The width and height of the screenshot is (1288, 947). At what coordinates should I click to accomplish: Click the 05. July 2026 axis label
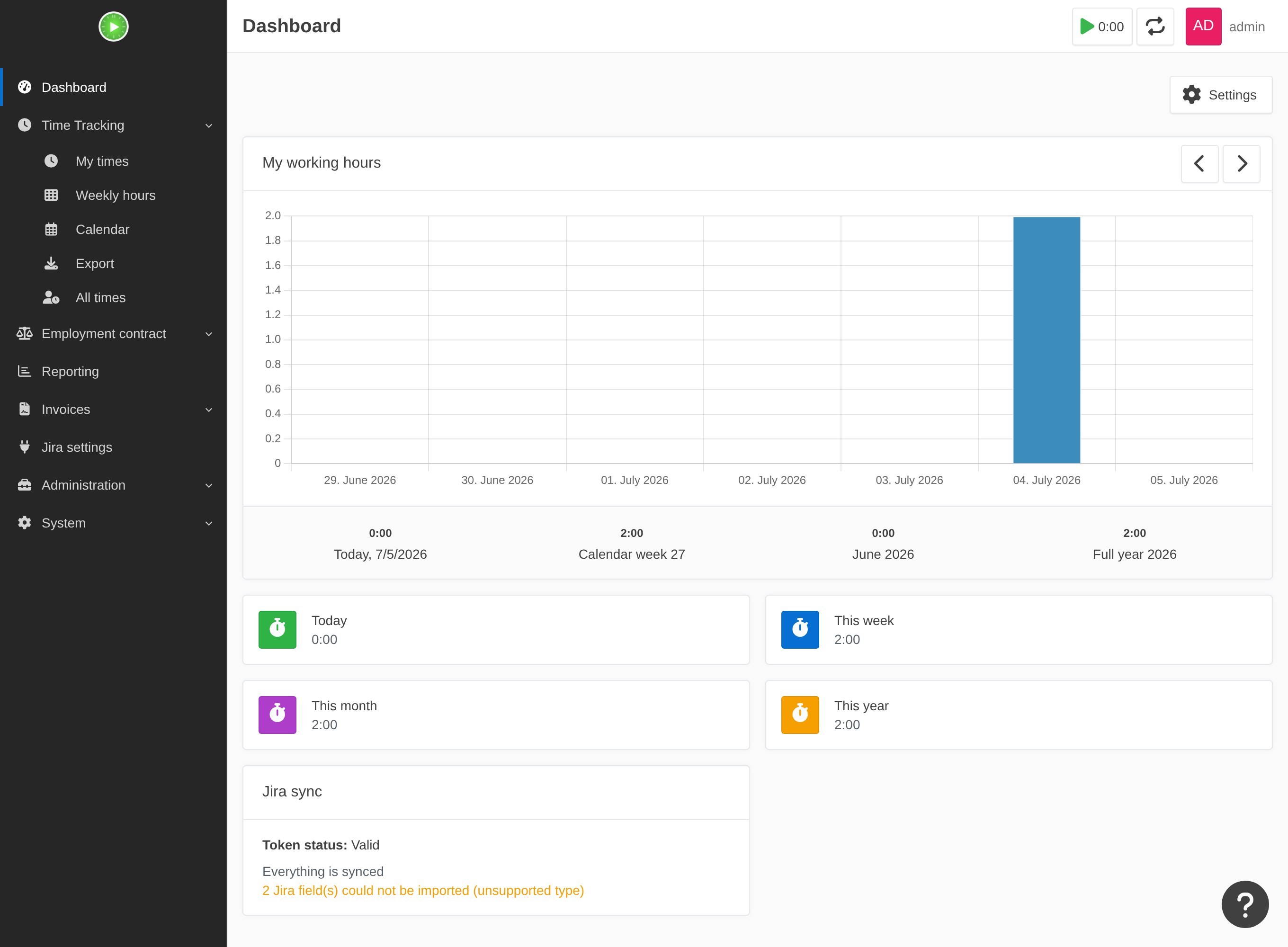click(x=1184, y=480)
